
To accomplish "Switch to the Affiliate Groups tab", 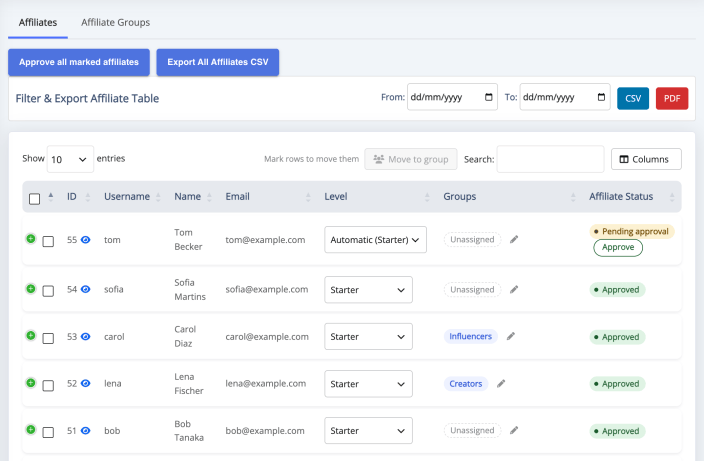I will [x=115, y=22].
